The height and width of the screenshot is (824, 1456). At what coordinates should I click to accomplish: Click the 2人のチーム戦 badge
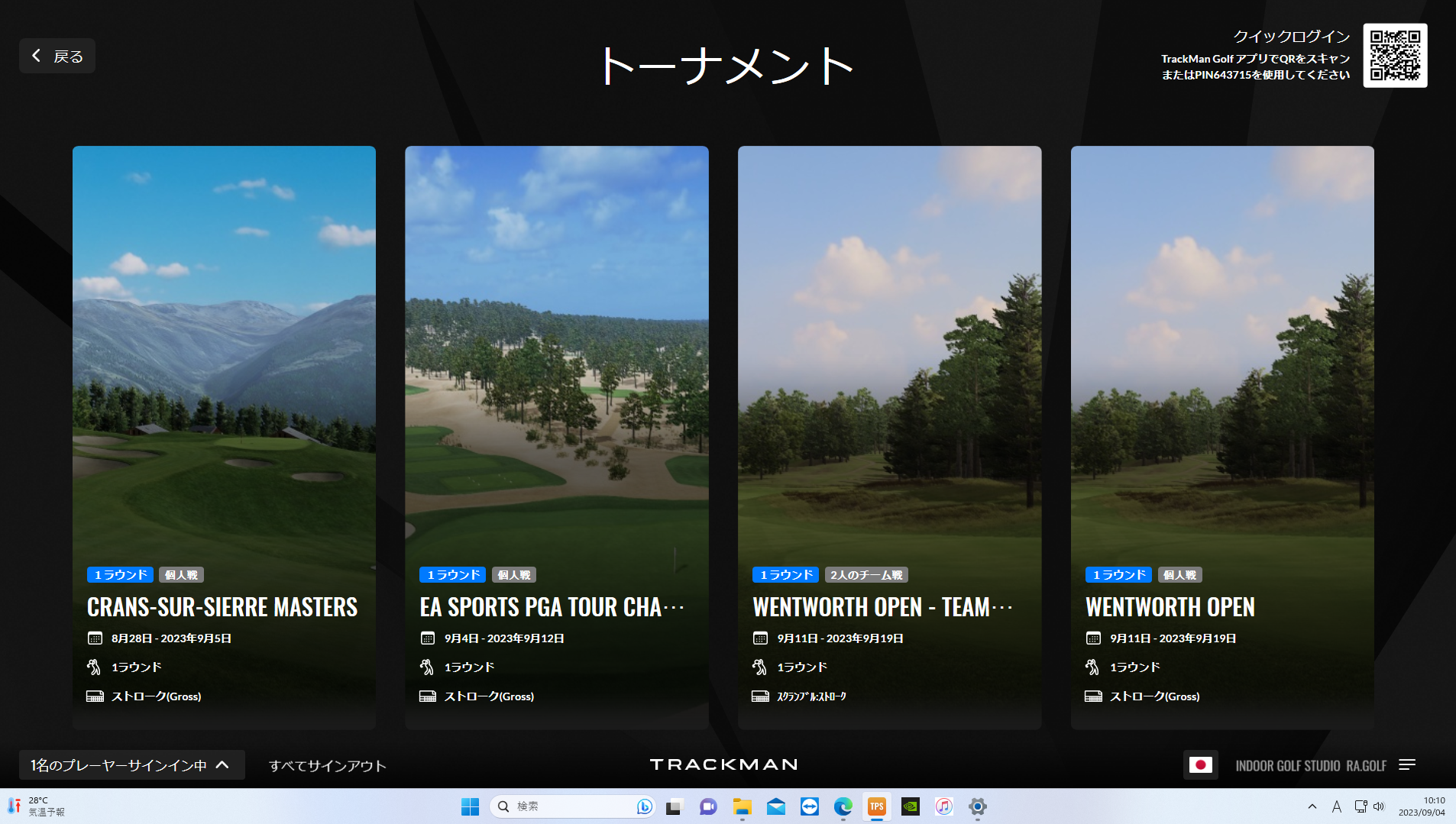click(x=866, y=575)
